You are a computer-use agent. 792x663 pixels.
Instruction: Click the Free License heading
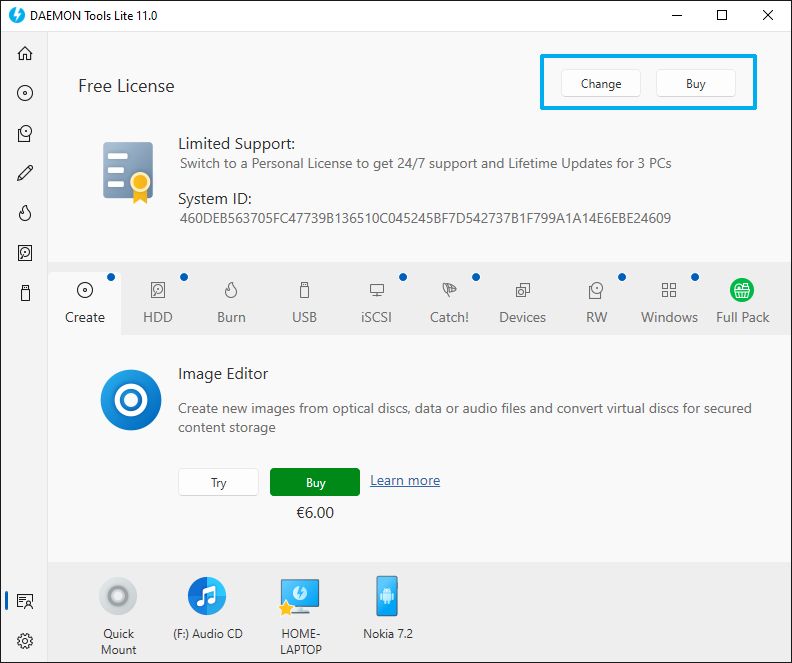[126, 86]
